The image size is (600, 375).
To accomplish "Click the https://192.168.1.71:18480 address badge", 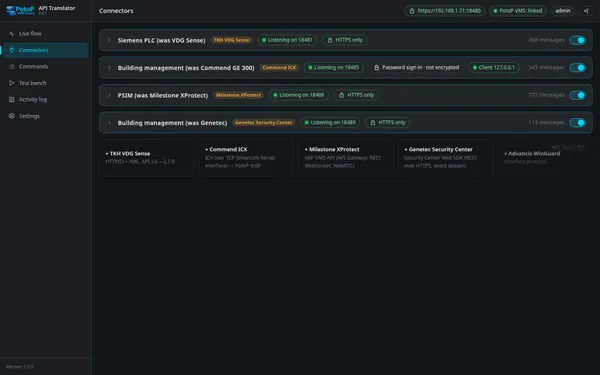I will coord(445,11).
